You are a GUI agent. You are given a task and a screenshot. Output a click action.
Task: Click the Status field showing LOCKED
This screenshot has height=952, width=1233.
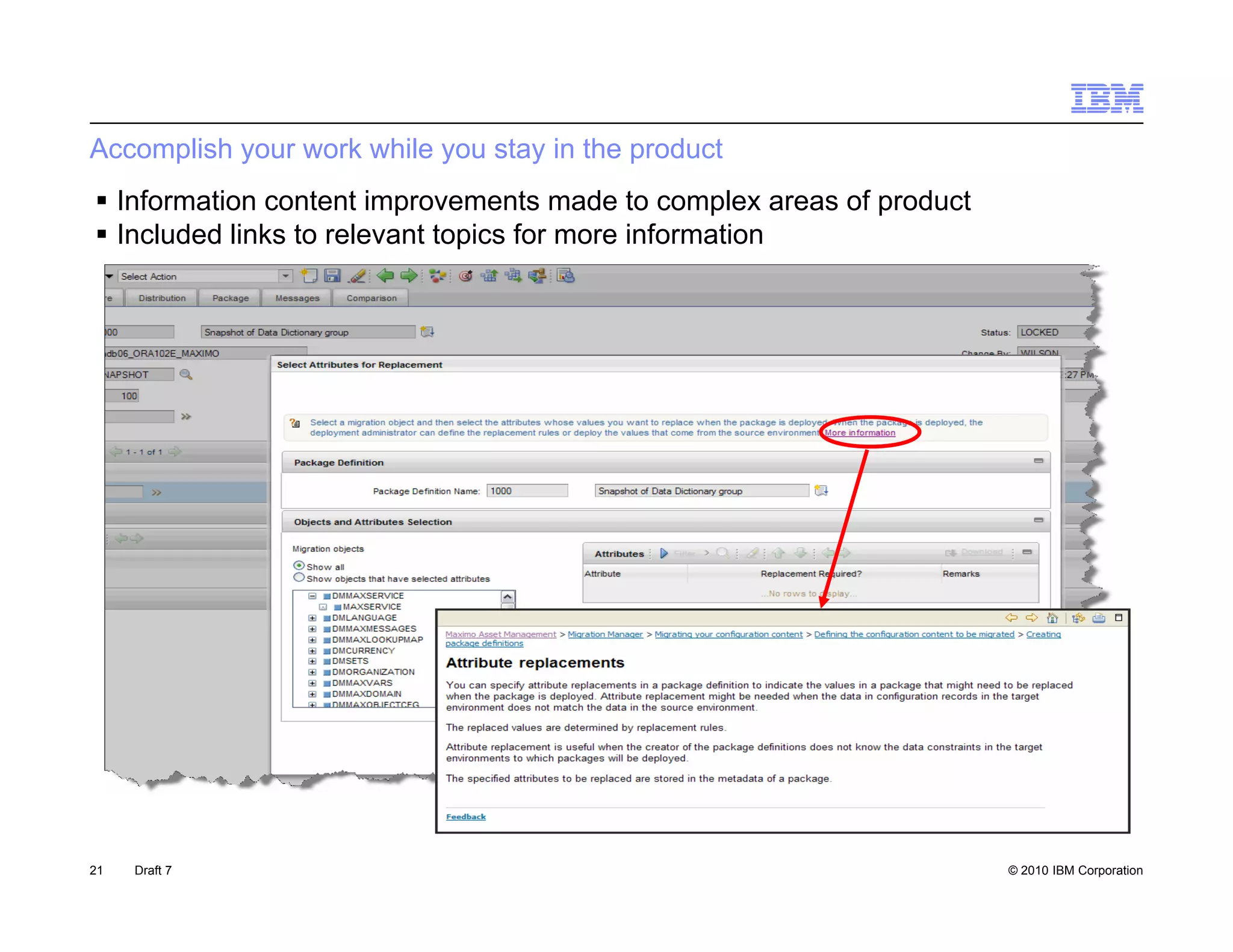tap(1056, 332)
